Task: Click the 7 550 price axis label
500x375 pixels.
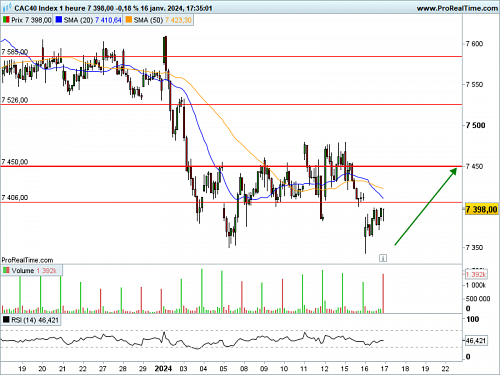Action: pos(474,85)
